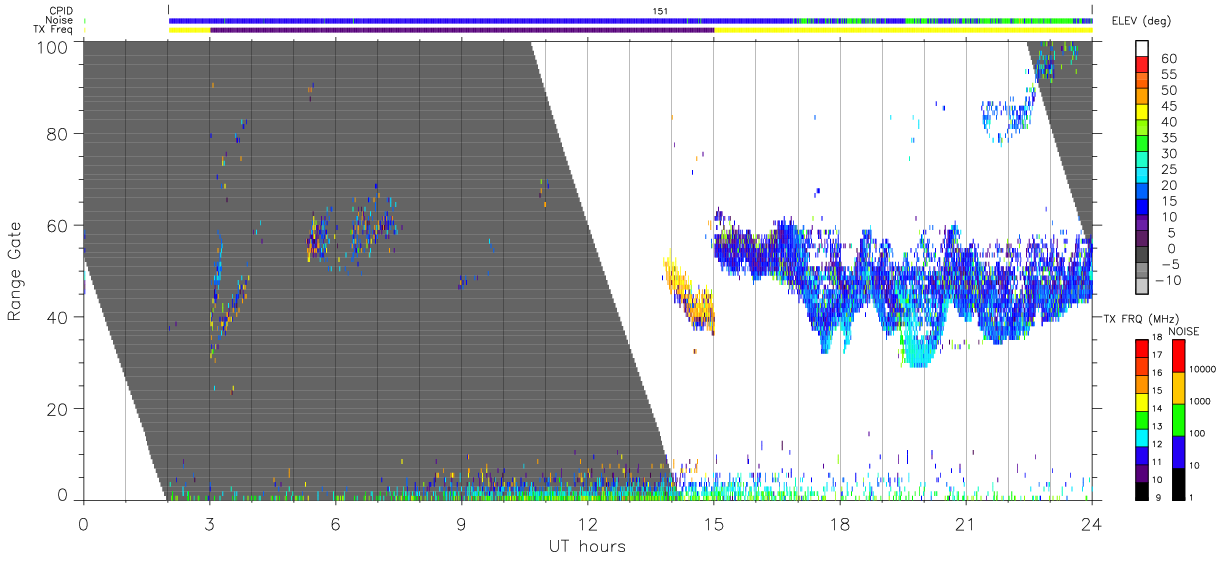
Task: Click the 40 tick label on Range Gate axis
Action: 58,317
